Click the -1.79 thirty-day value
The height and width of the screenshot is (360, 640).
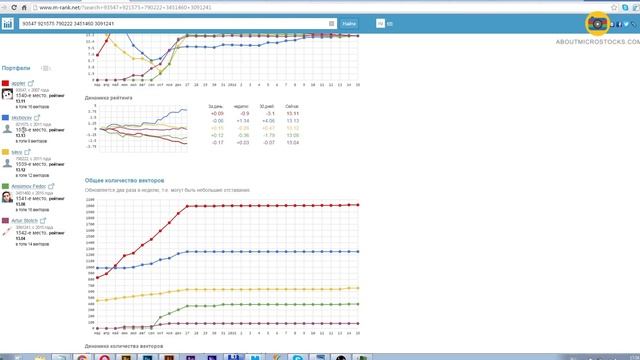pos(269,135)
